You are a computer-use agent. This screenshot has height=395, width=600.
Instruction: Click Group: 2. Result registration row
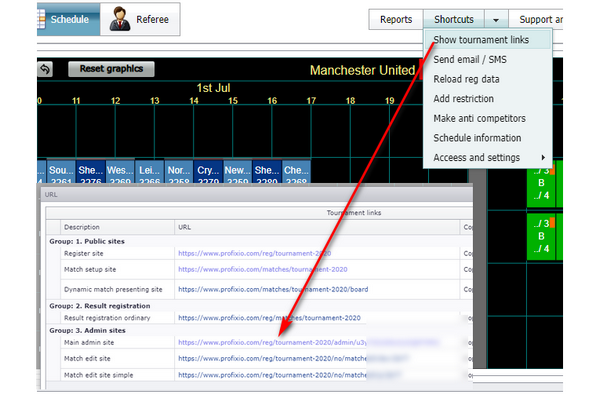tap(259, 306)
